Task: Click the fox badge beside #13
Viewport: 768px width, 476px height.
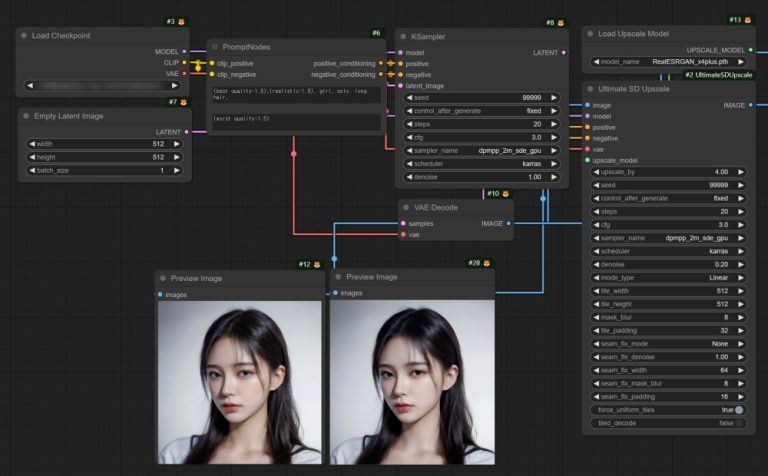Action: pyautogui.click(x=747, y=20)
